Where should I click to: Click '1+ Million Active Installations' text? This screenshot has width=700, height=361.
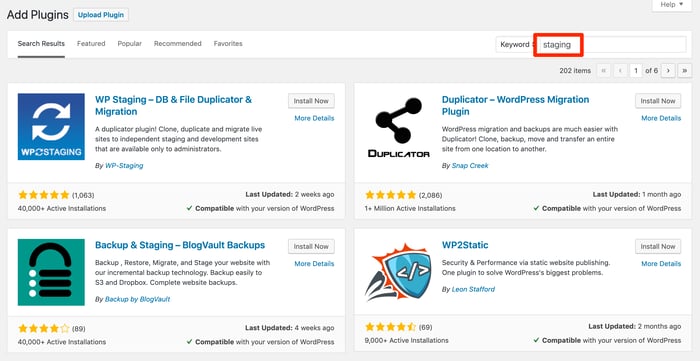410,208
